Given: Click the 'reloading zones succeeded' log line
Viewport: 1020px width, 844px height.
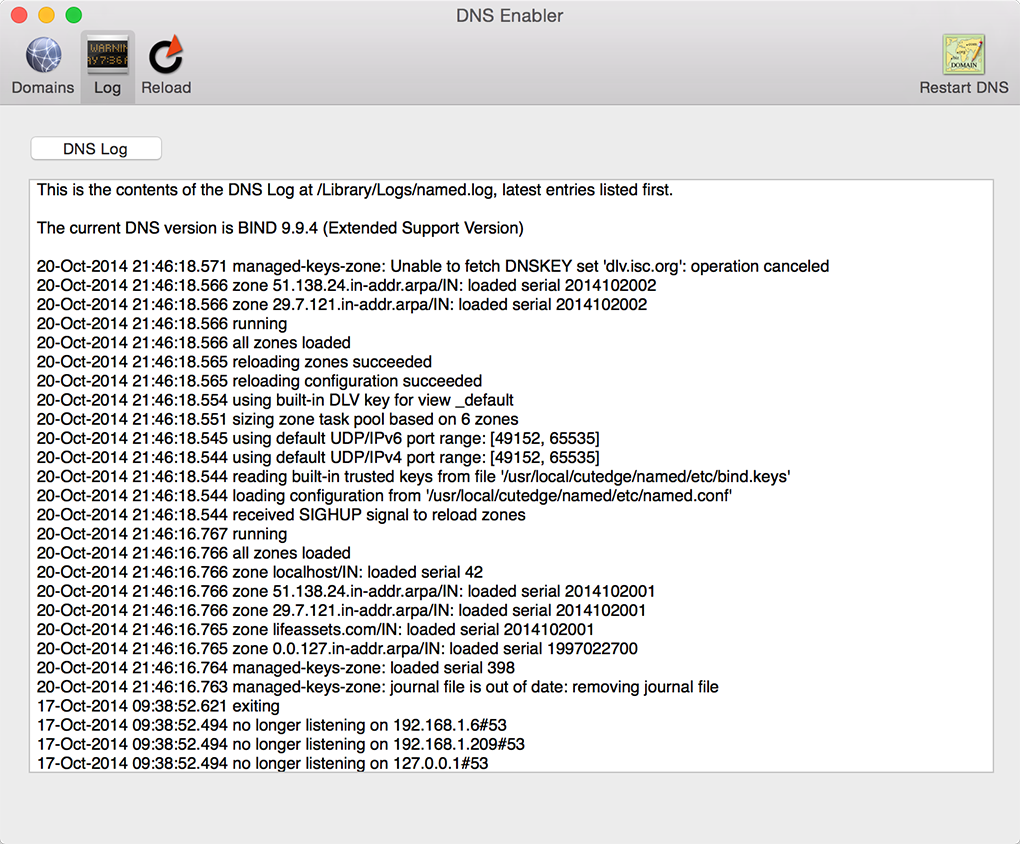Looking at the screenshot, I should coord(234,362).
